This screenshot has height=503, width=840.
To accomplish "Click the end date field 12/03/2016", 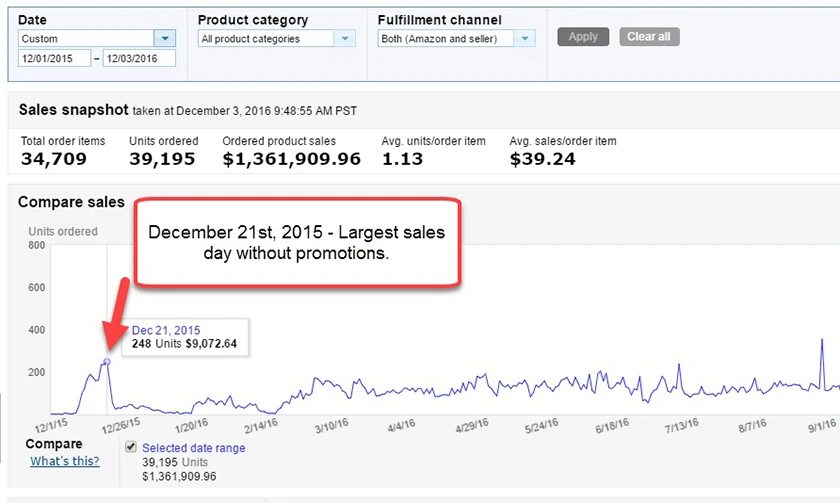I will (x=139, y=58).
